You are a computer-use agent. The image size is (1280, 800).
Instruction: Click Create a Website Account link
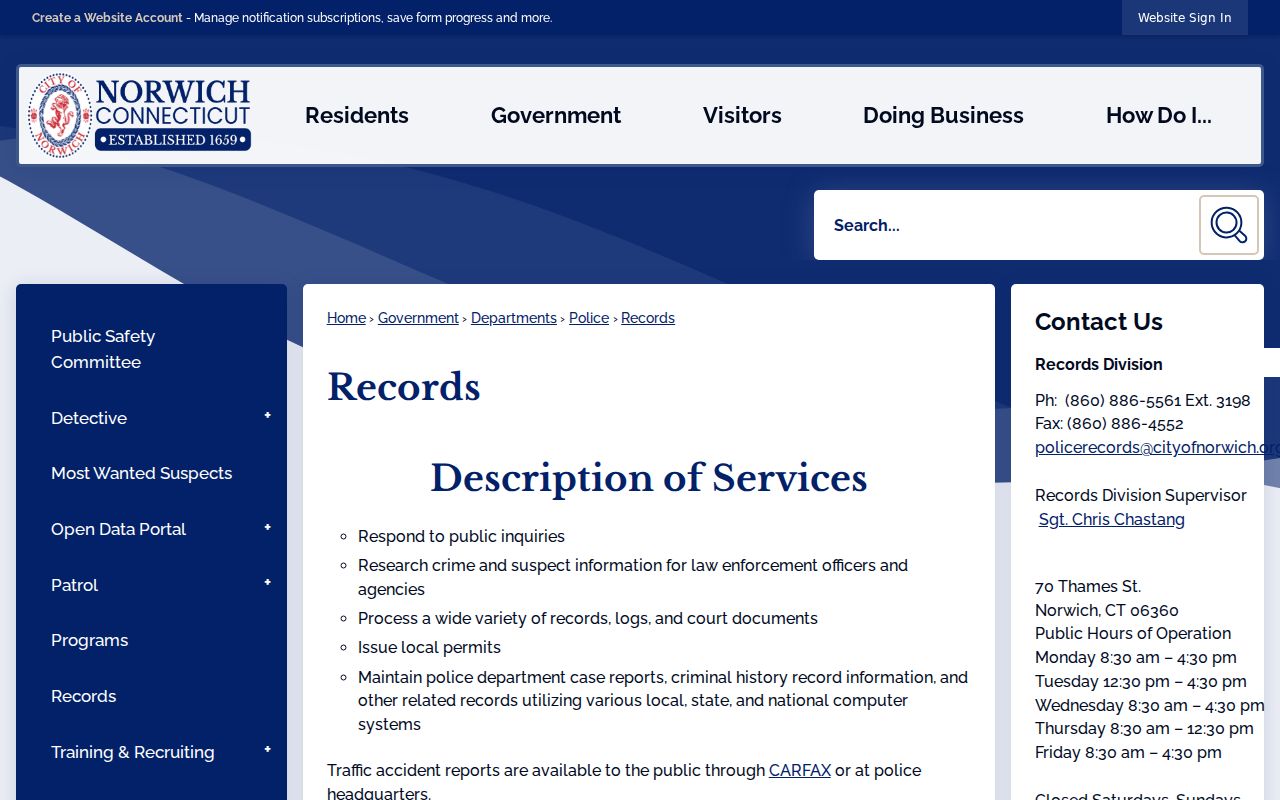pyautogui.click(x=107, y=17)
